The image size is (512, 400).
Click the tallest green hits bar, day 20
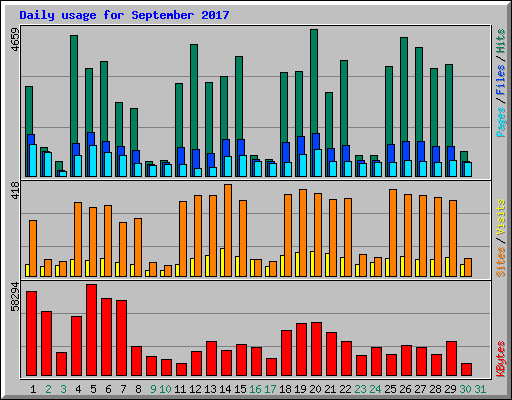tap(314, 81)
